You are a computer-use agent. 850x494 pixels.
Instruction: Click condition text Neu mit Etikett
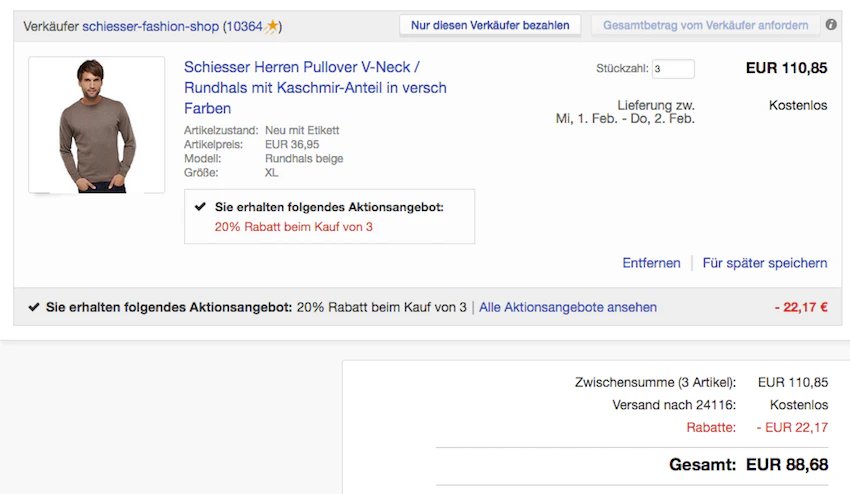[x=302, y=130]
